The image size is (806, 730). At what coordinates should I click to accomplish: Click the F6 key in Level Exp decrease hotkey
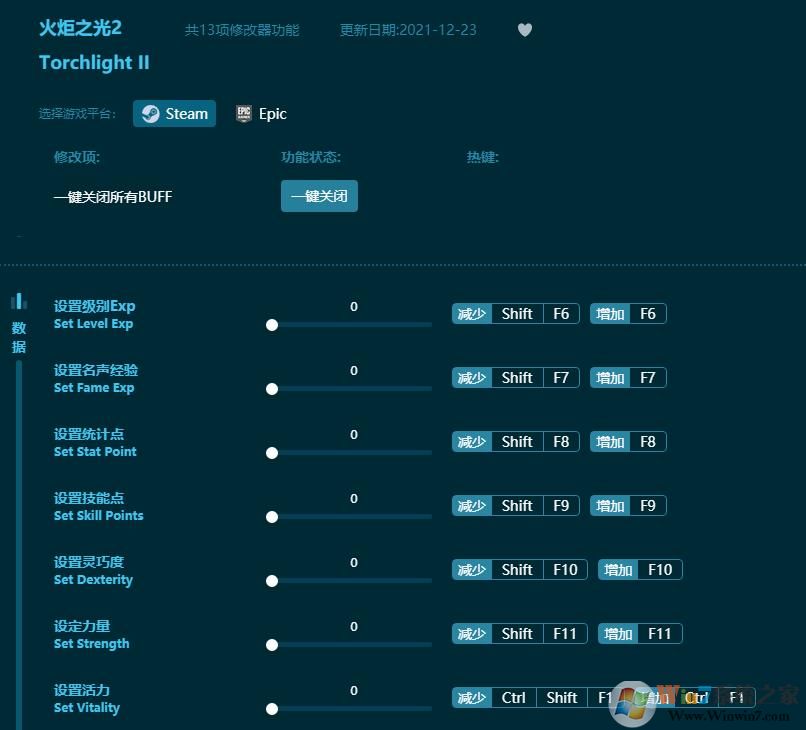(x=561, y=314)
